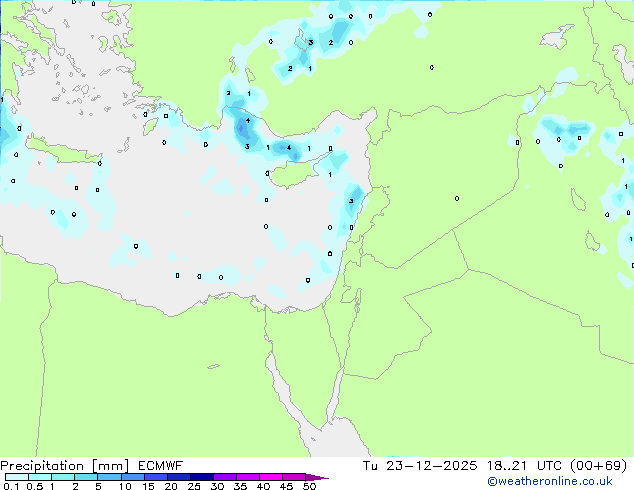Screen dimensions: 634x490
Task: Click the 20–25 mm legend color swatch
Action: [x=179, y=477]
